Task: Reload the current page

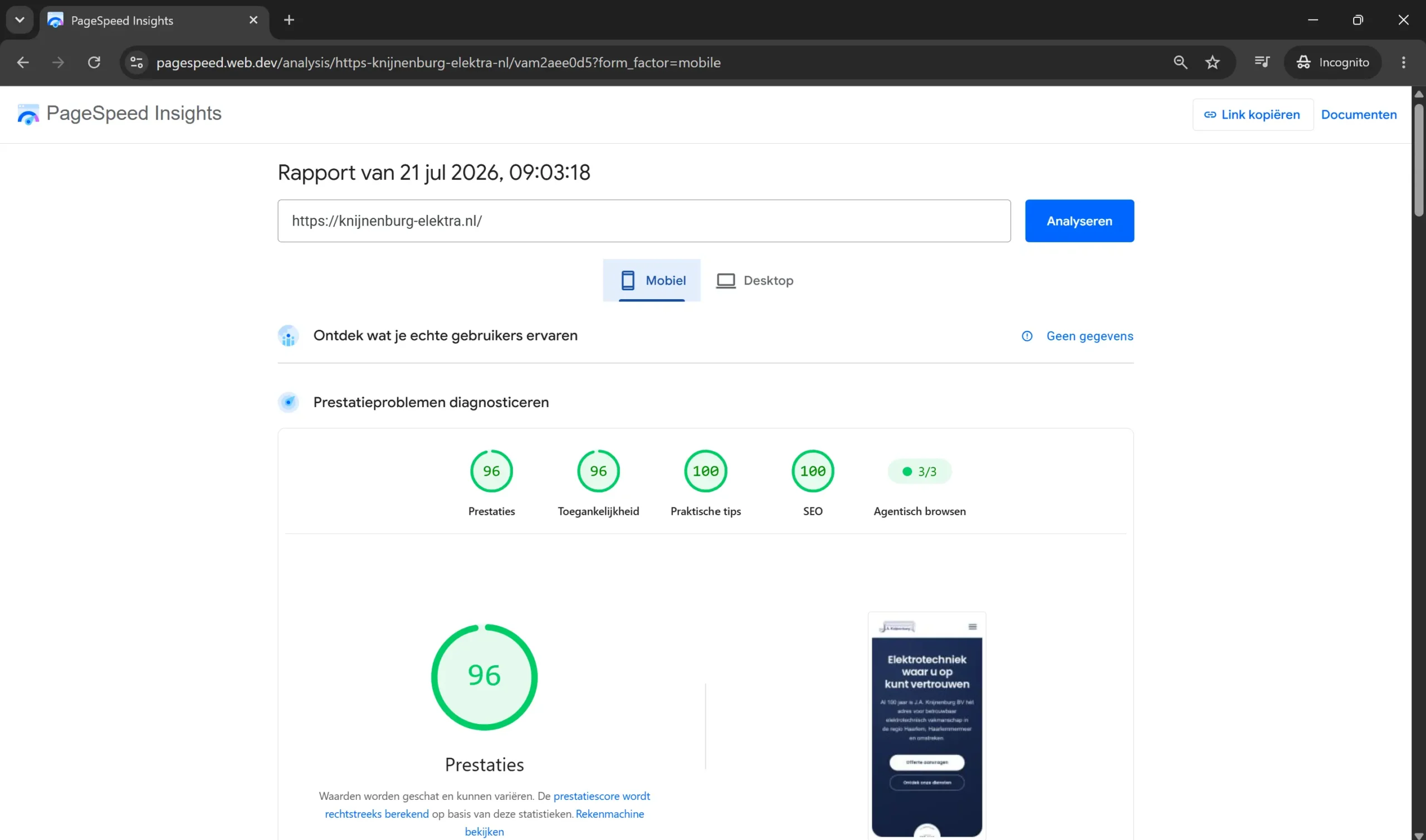Action: (94, 62)
